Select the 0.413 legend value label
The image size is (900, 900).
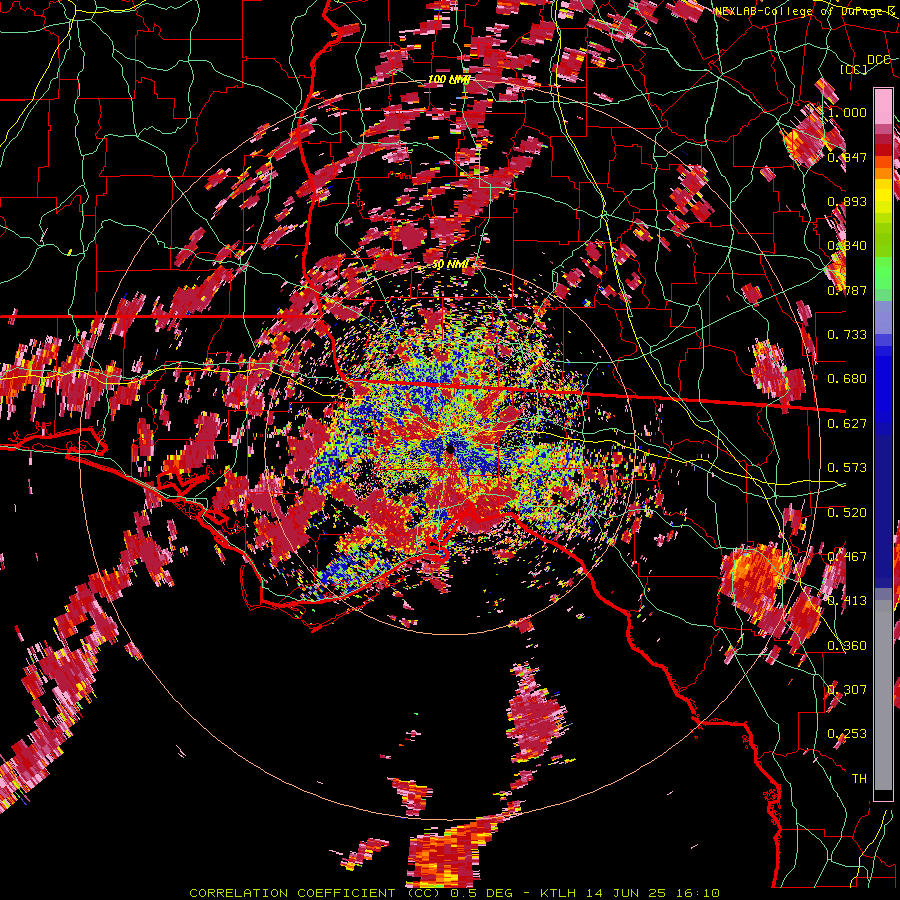coord(847,601)
